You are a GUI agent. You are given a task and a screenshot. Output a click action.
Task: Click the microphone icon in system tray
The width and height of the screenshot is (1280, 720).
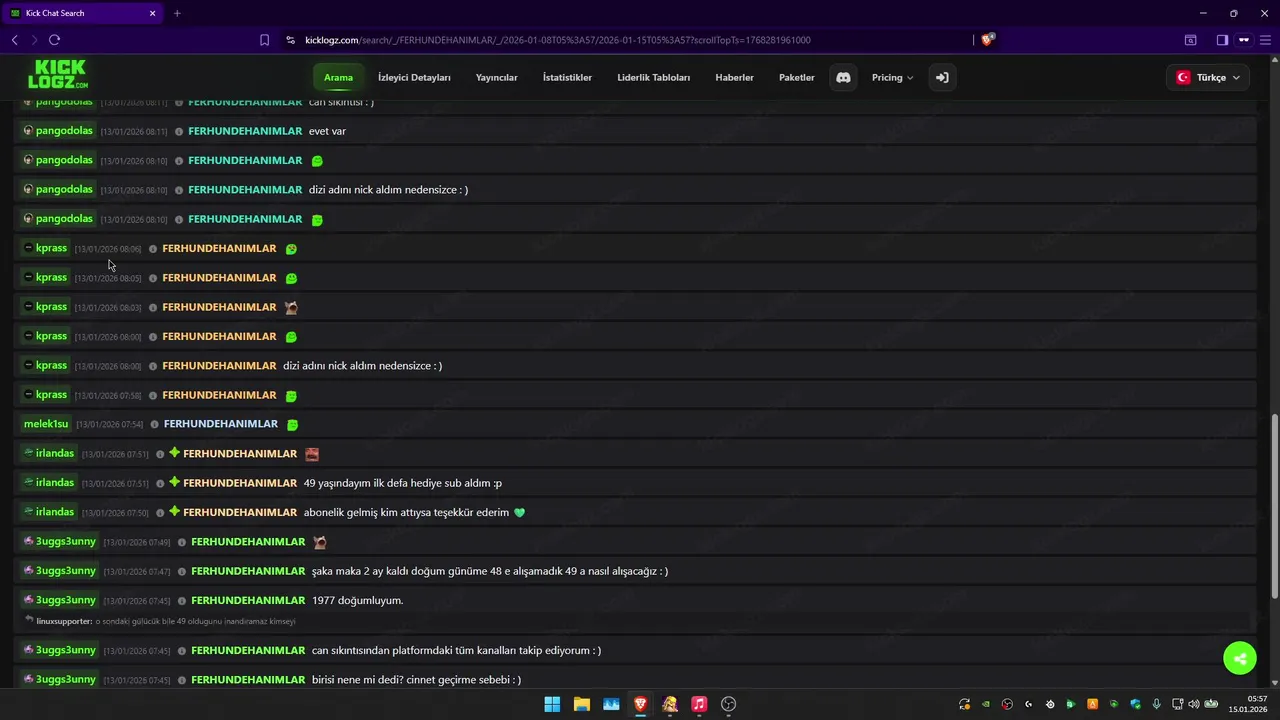pyautogui.click(x=1156, y=704)
